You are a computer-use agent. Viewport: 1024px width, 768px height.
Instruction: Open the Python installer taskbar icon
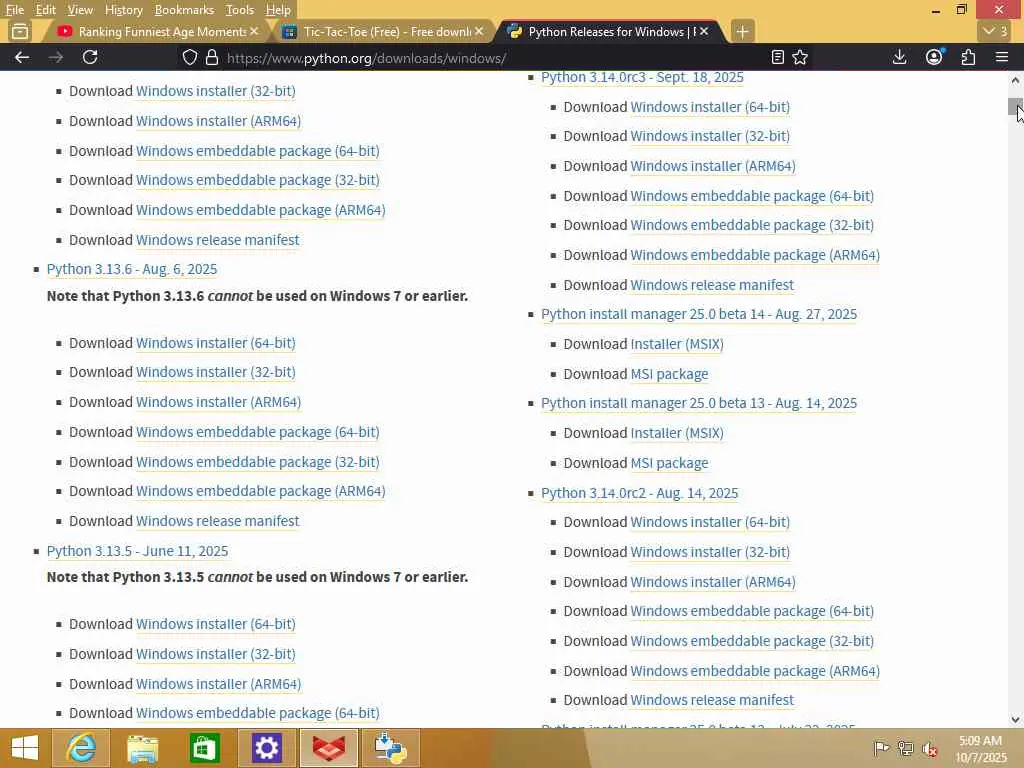point(391,748)
